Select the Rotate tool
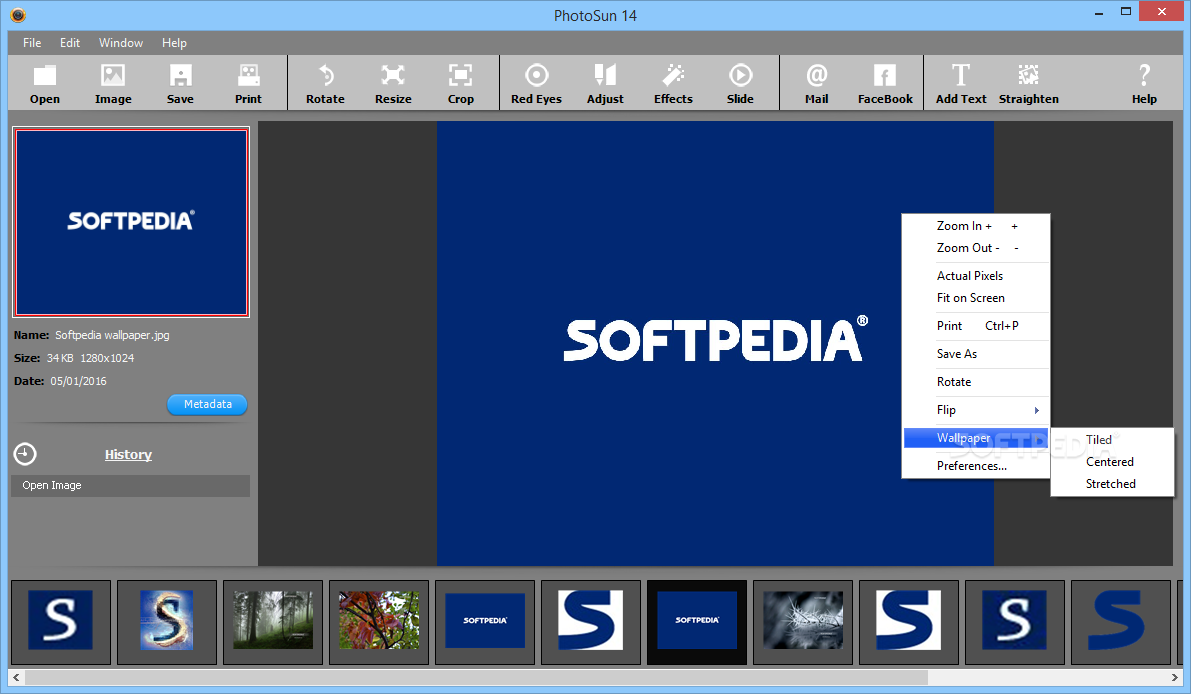The height and width of the screenshot is (694, 1191). 325,83
